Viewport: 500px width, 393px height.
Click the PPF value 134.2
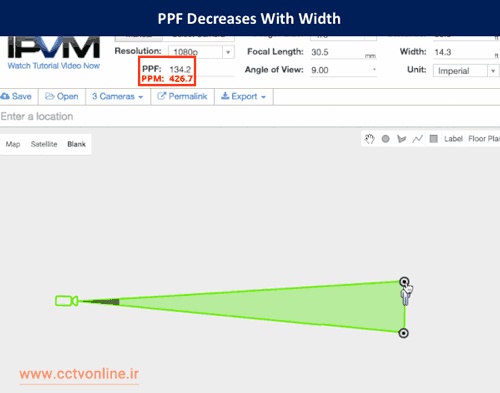(x=180, y=69)
